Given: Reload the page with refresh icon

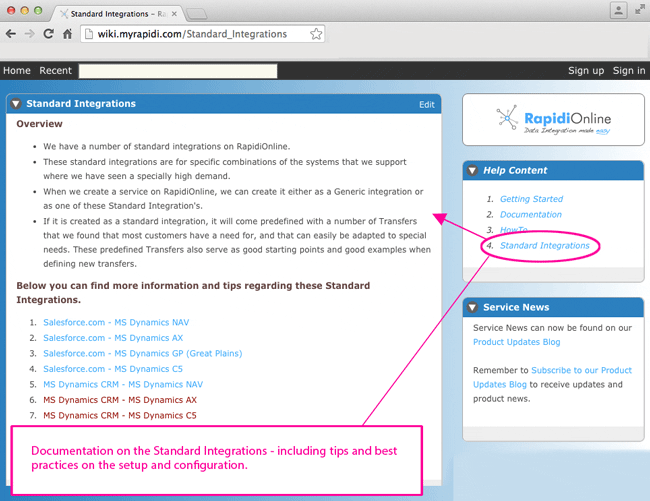Looking at the screenshot, I should tap(49, 34).
